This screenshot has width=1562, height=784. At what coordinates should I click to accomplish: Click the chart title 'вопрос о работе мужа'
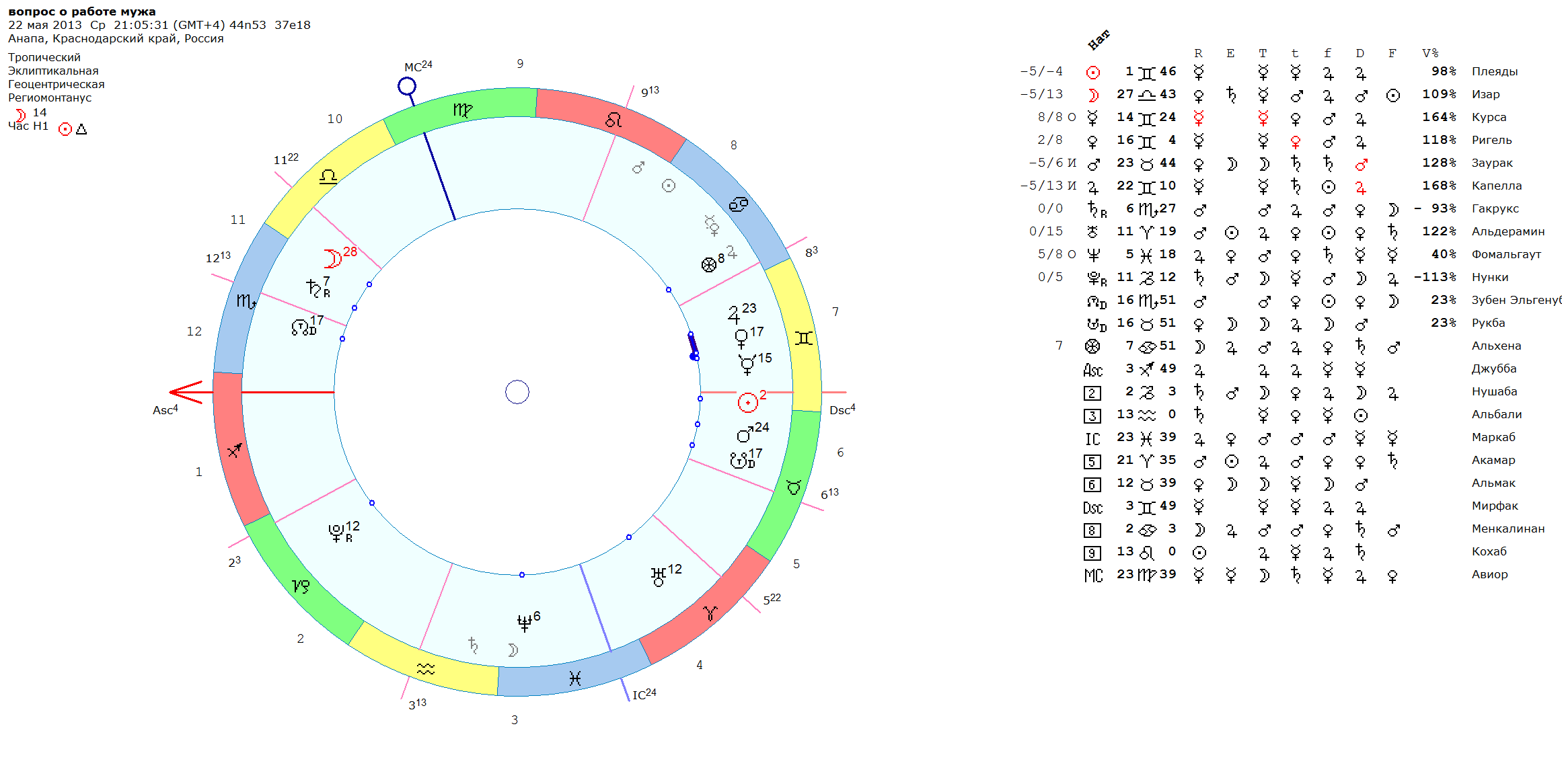point(82,11)
